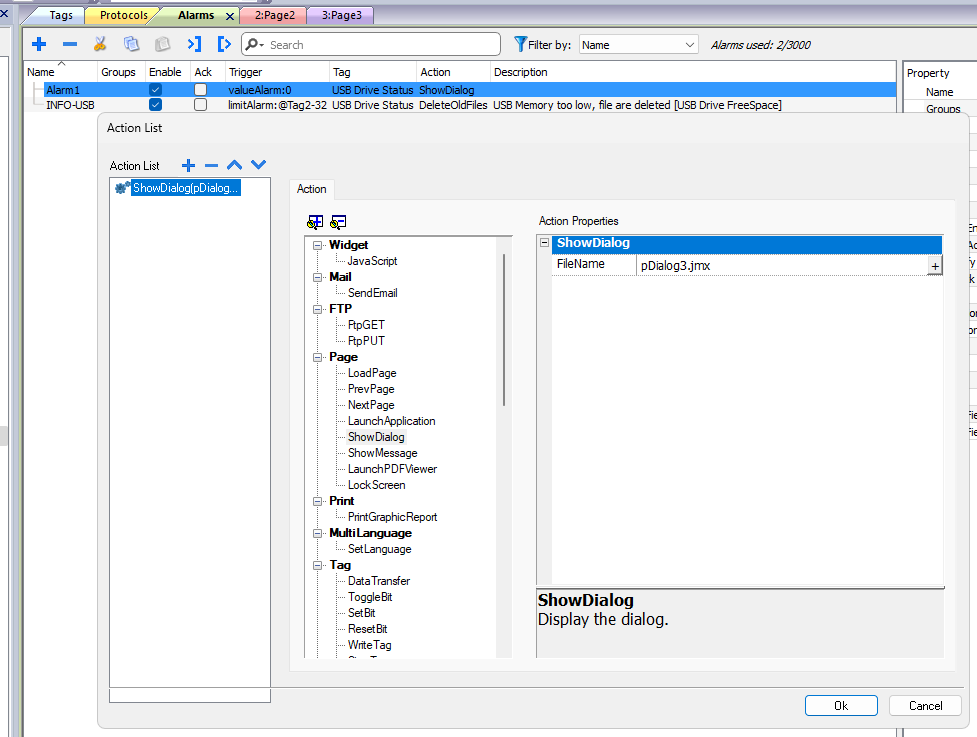Image resolution: width=977 pixels, height=737 pixels.
Task: Click the add alarm plus icon
Action: [39, 44]
